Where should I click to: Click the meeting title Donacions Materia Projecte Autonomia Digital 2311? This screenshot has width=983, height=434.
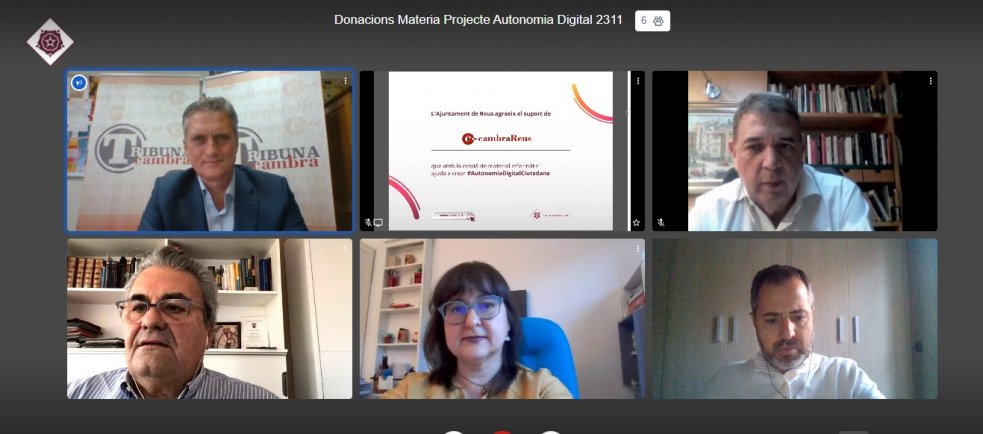[x=478, y=20]
